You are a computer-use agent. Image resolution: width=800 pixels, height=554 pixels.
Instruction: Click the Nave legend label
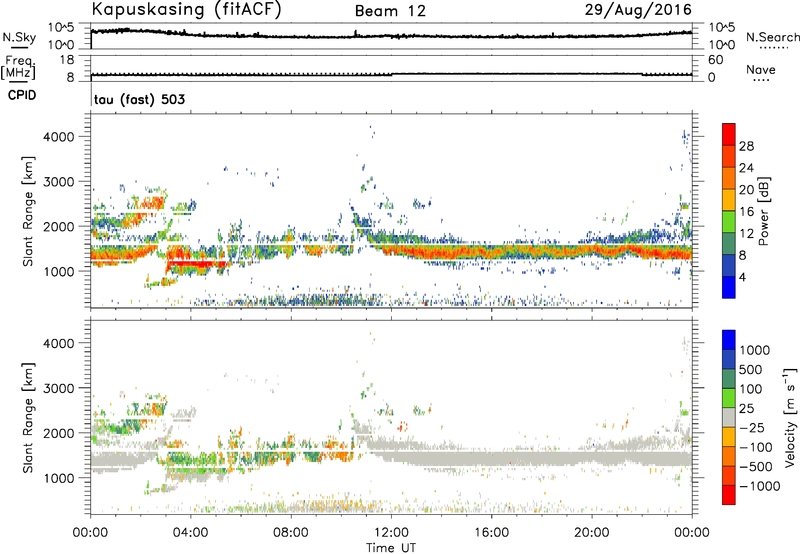[x=761, y=70]
